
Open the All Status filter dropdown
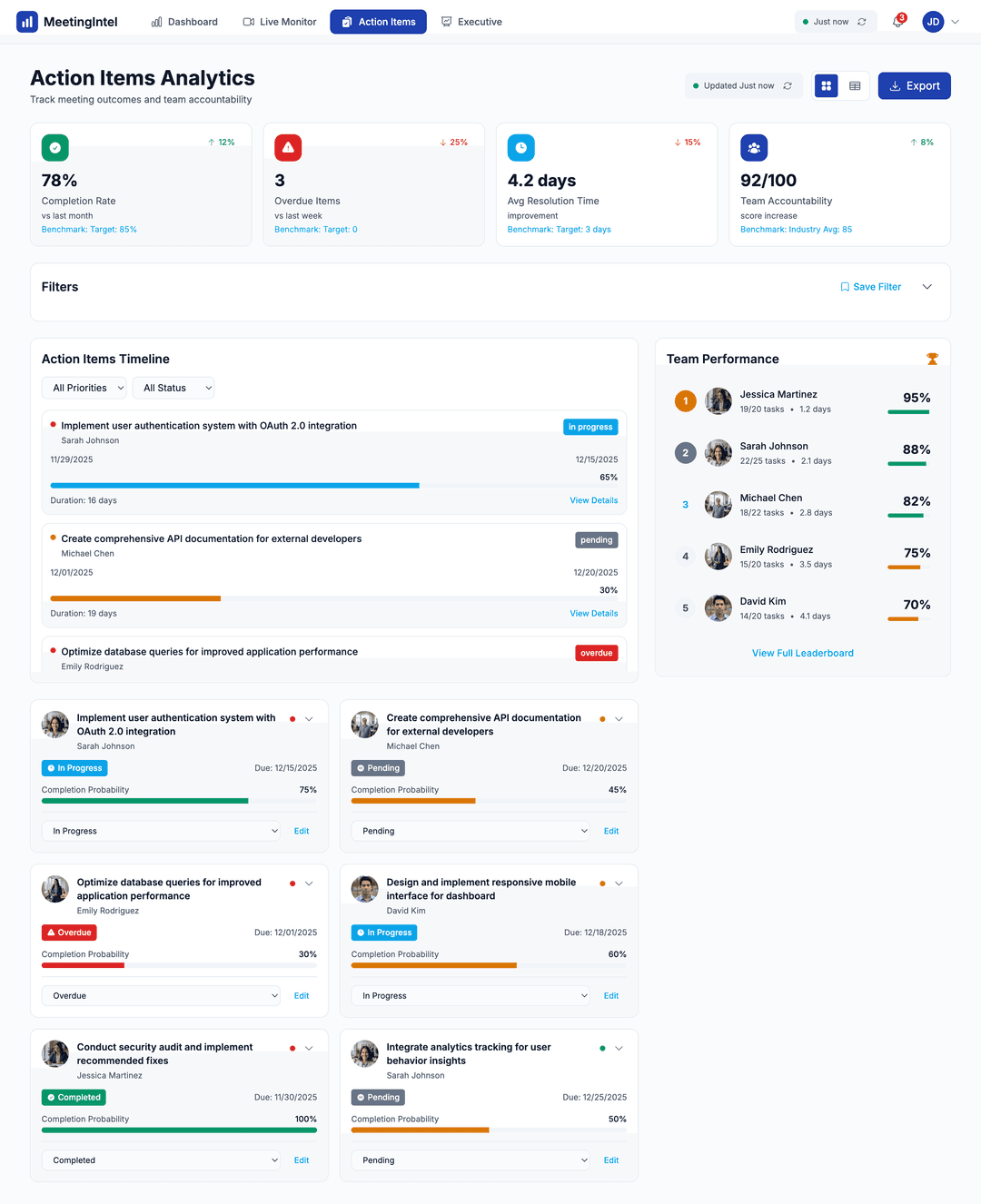173,388
